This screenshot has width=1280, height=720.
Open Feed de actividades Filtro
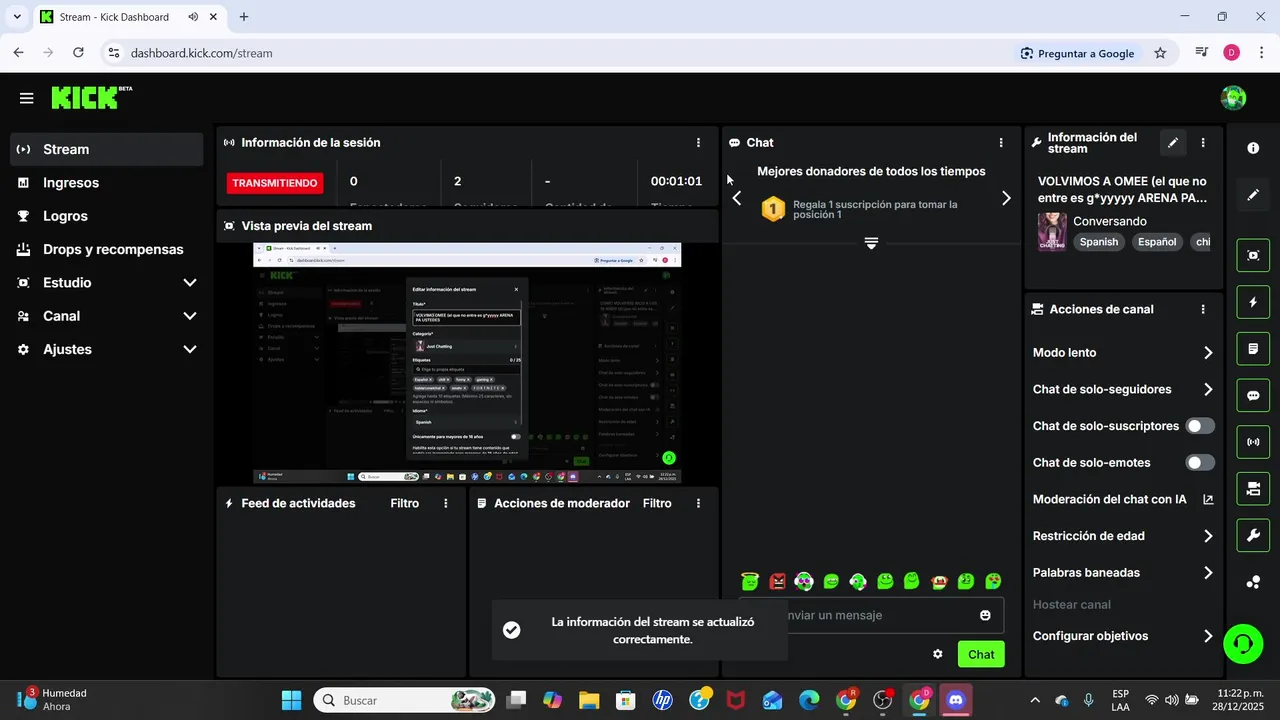point(405,503)
